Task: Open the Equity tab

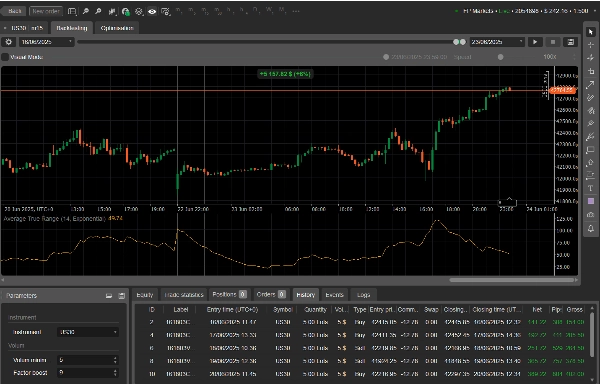Action: click(x=145, y=295)
